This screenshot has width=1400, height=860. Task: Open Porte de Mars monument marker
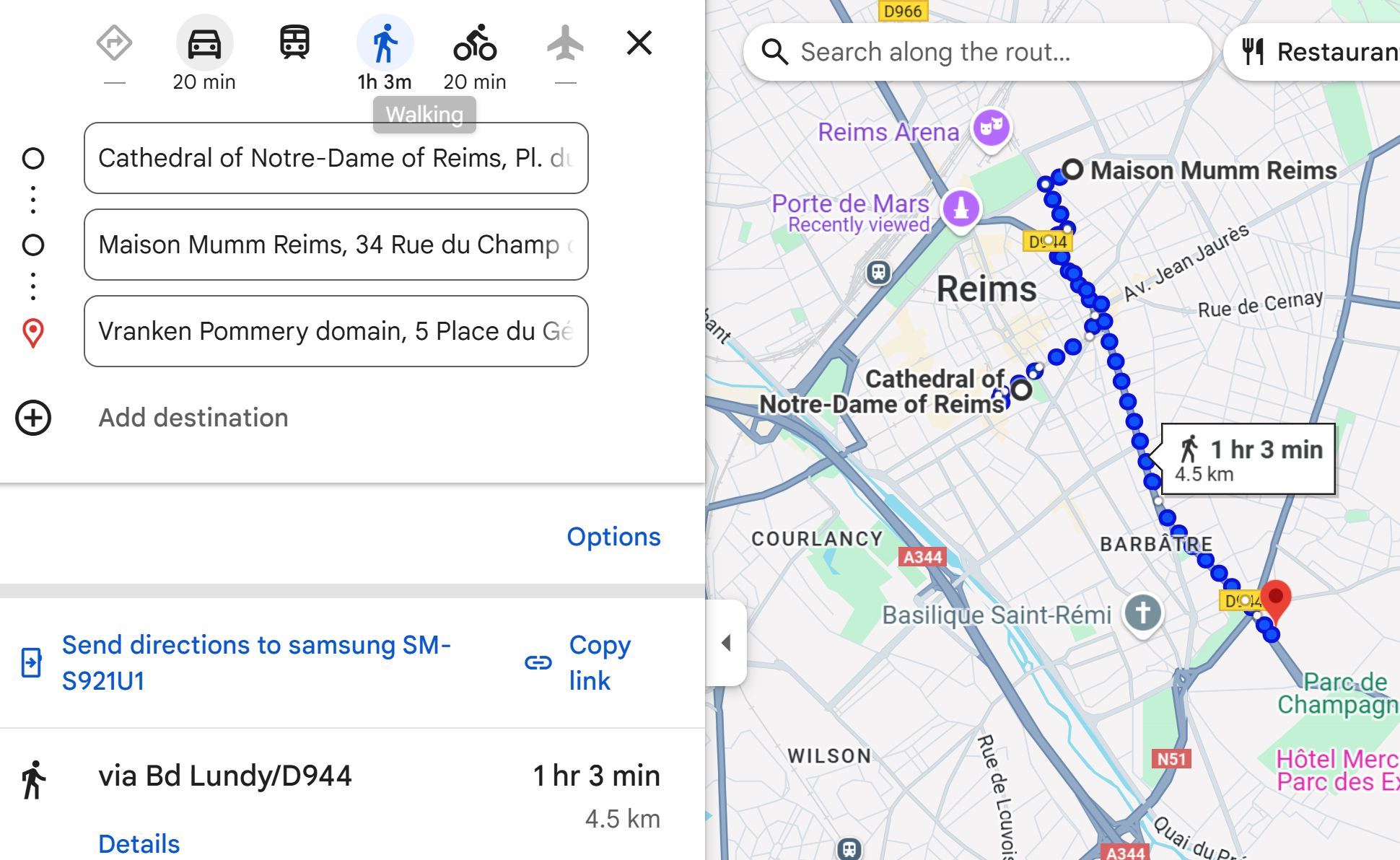pos(961,210)
